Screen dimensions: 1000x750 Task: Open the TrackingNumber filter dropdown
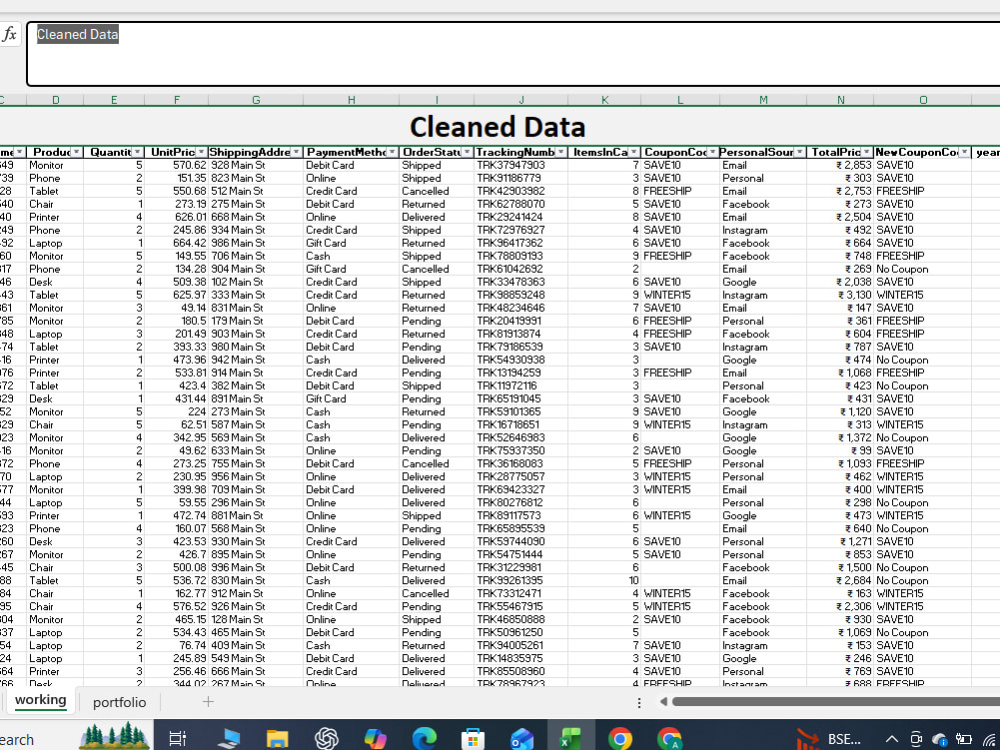(561, 152)
